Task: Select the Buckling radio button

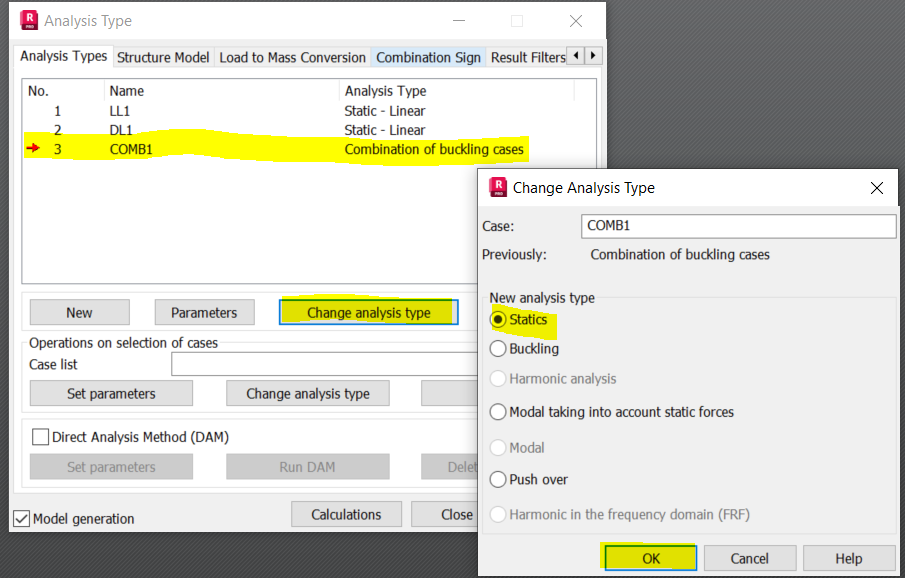Action: pos(497,347)
